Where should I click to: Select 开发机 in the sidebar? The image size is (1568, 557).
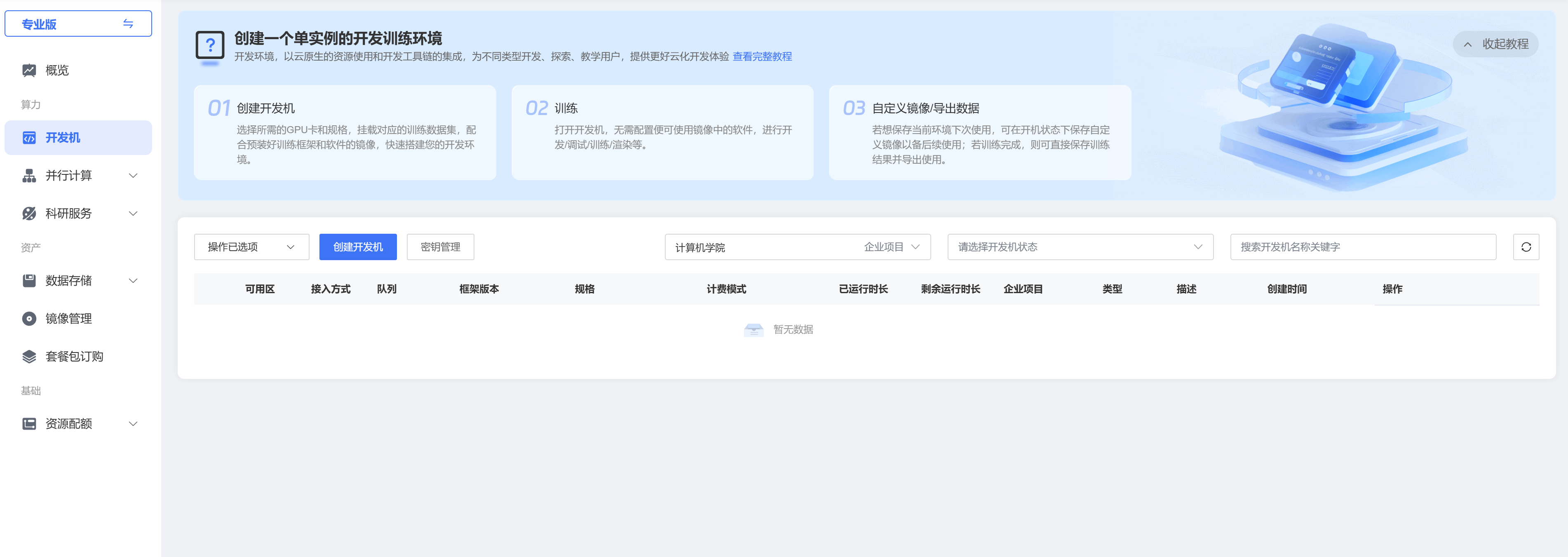[x=78, y=138]
